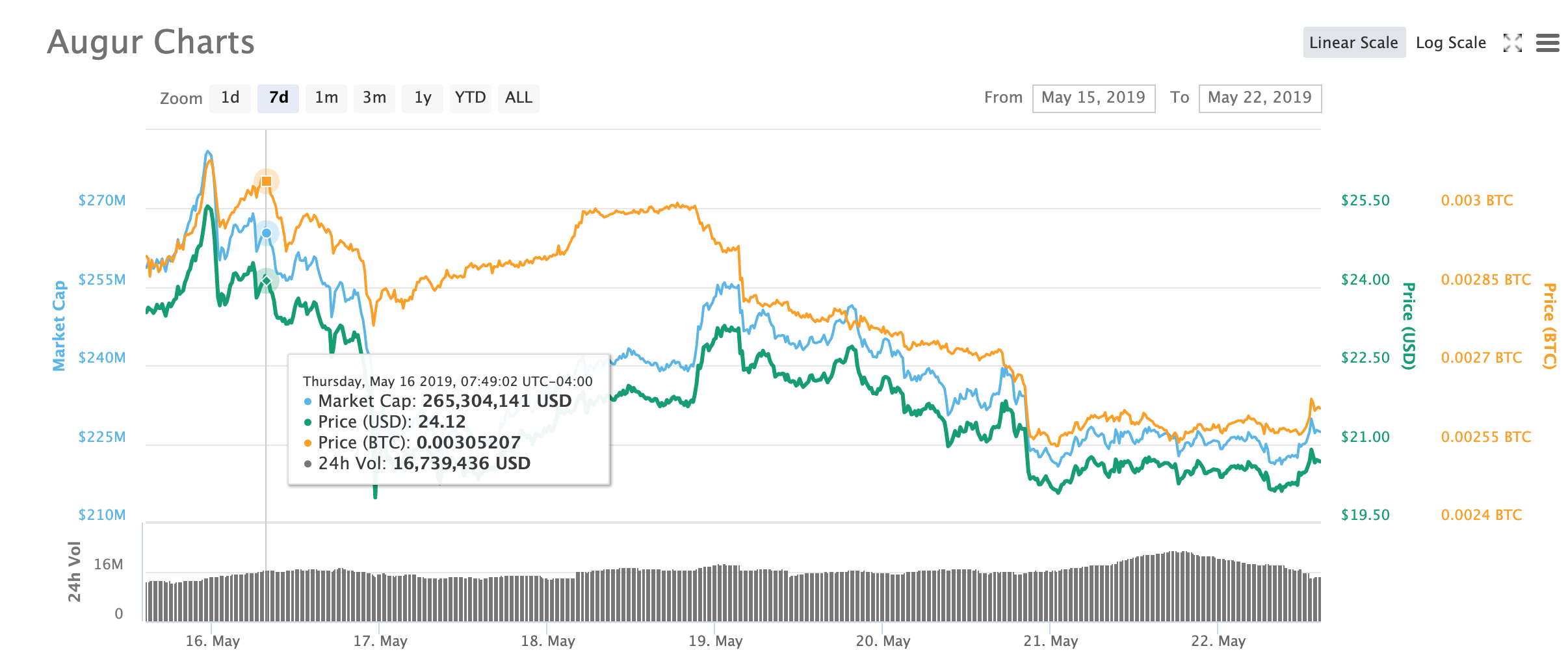Set zoom to 3m
The width and height of the screenshot is (1568, 672).
374,98
